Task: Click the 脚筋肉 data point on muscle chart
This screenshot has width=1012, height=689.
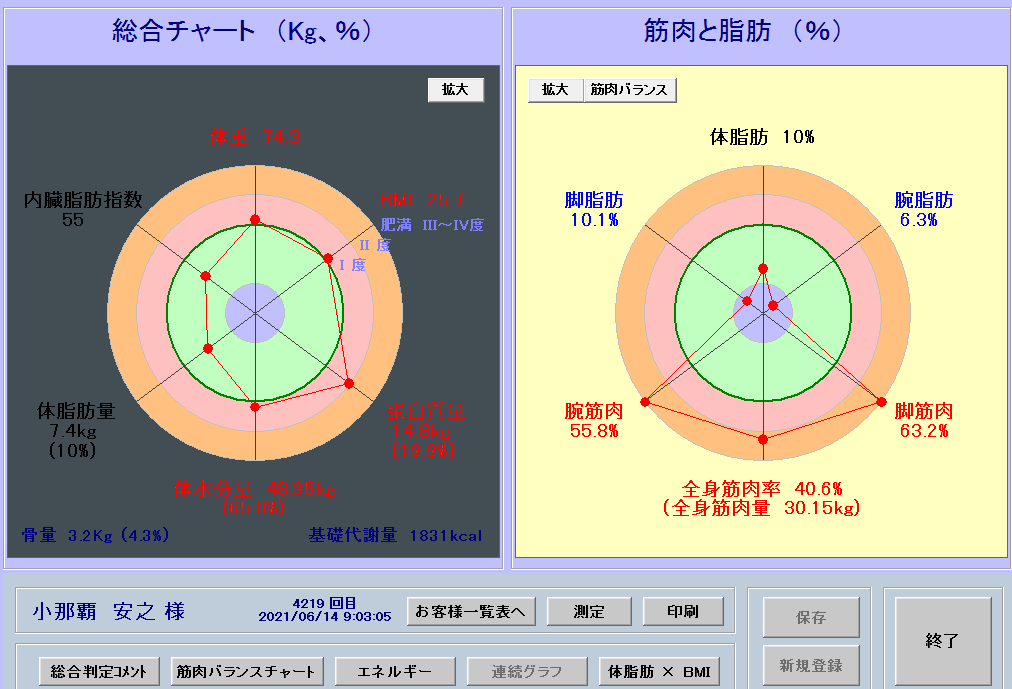Action: (x=882, y=402)
